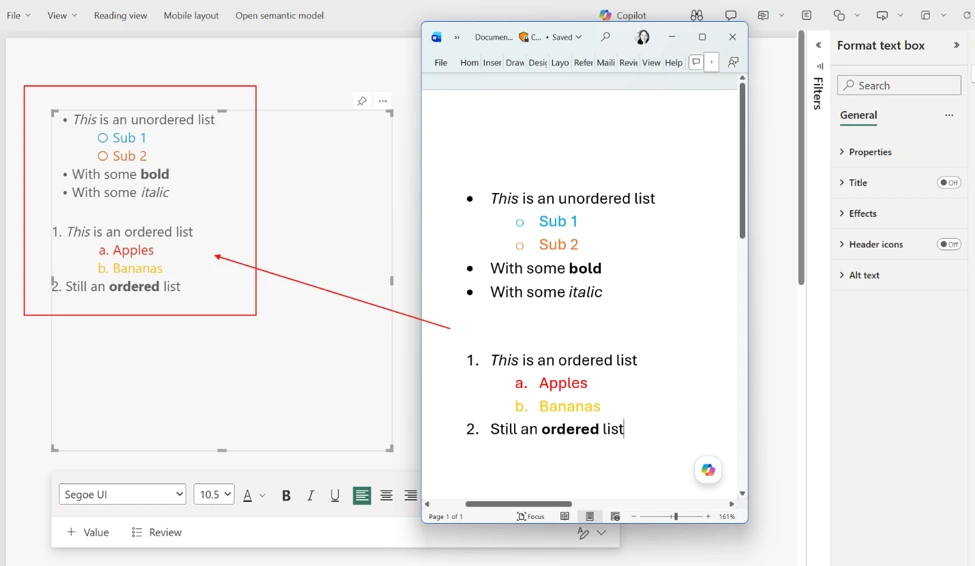Apply italic in text box toolbar
This screenshot has width=975, height=566.
310,495
